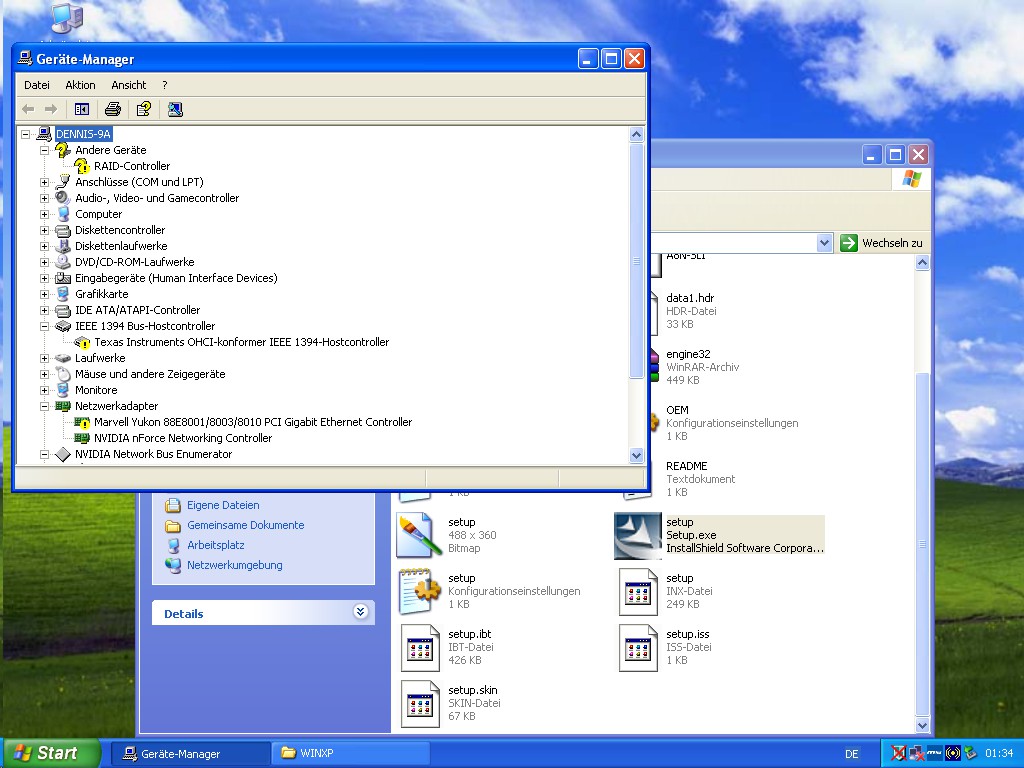
Task: Select NVIDIA nForce Networking Controller
Action: (183, 438)
